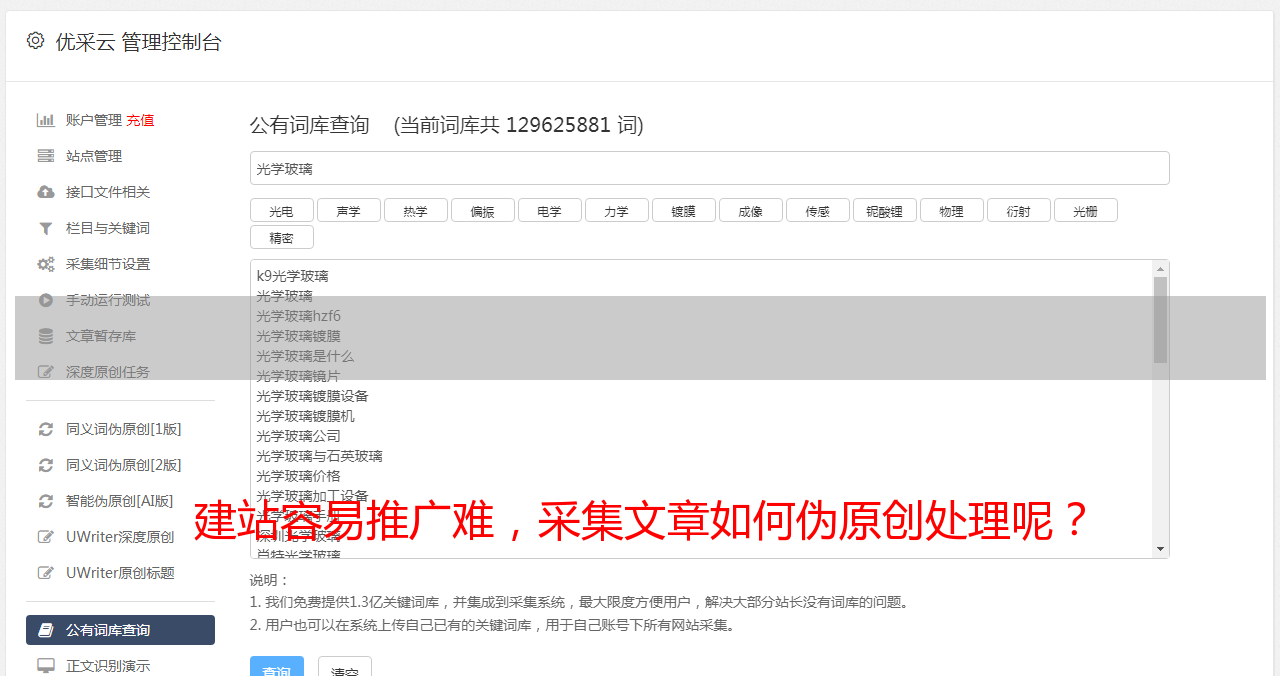The width and height of the screenshot is (1280, 676).
Task: Click the book icon for 公有词库查询
Action: [x=46, y=630]
